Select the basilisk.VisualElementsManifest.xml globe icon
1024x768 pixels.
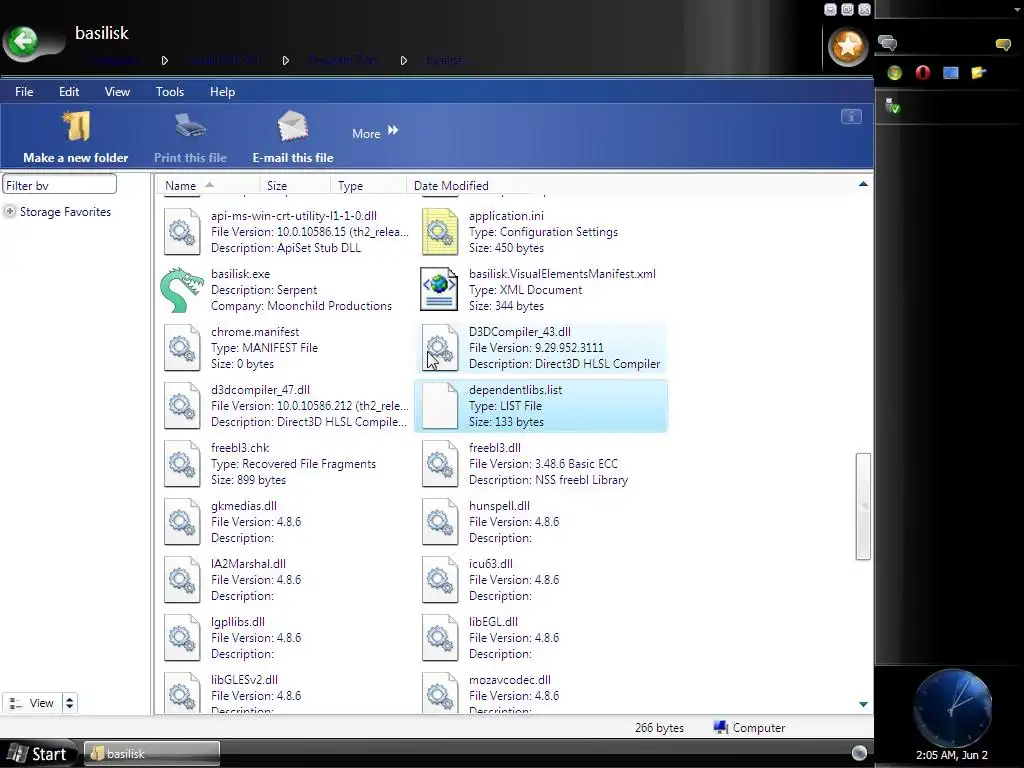tap(439, 289)
